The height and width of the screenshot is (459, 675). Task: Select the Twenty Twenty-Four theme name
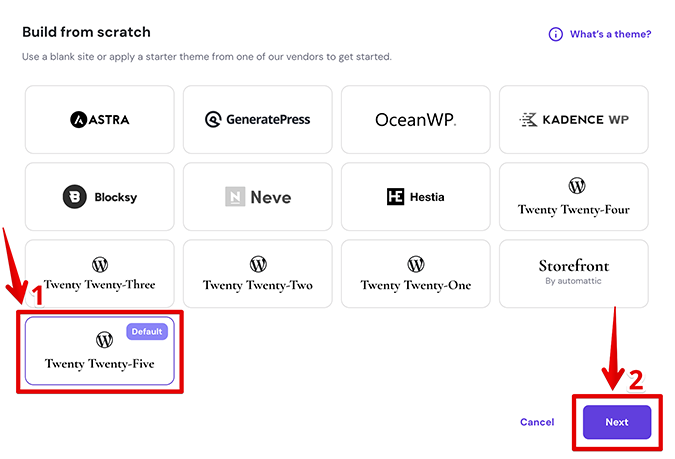(x=573, y=210)
